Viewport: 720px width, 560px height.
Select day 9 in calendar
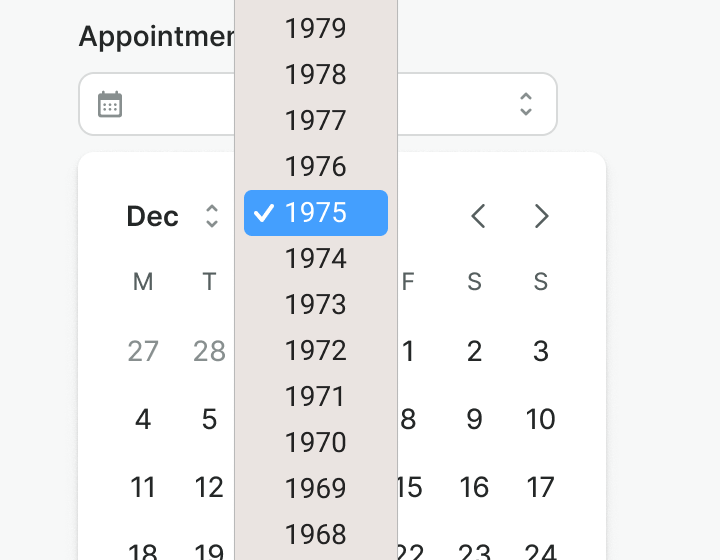coord(474,419)
